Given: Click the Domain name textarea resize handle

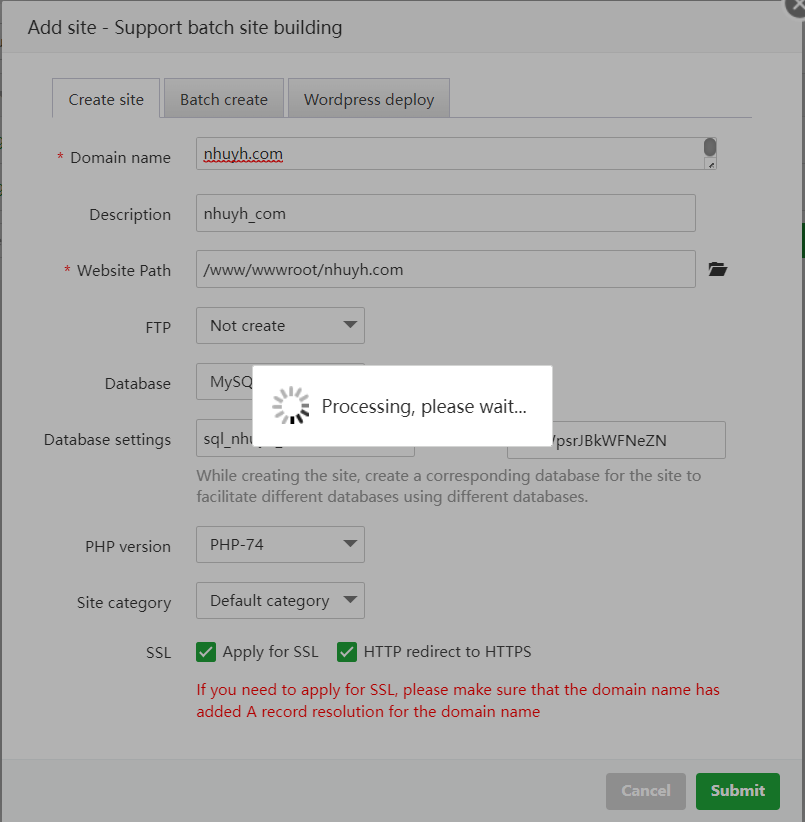Looking at the screenshot, I should (711, 165).
